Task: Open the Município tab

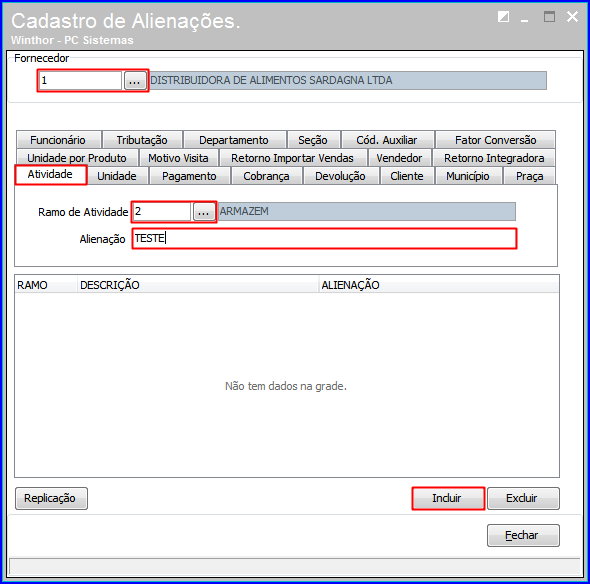Action: pos(468,176)
